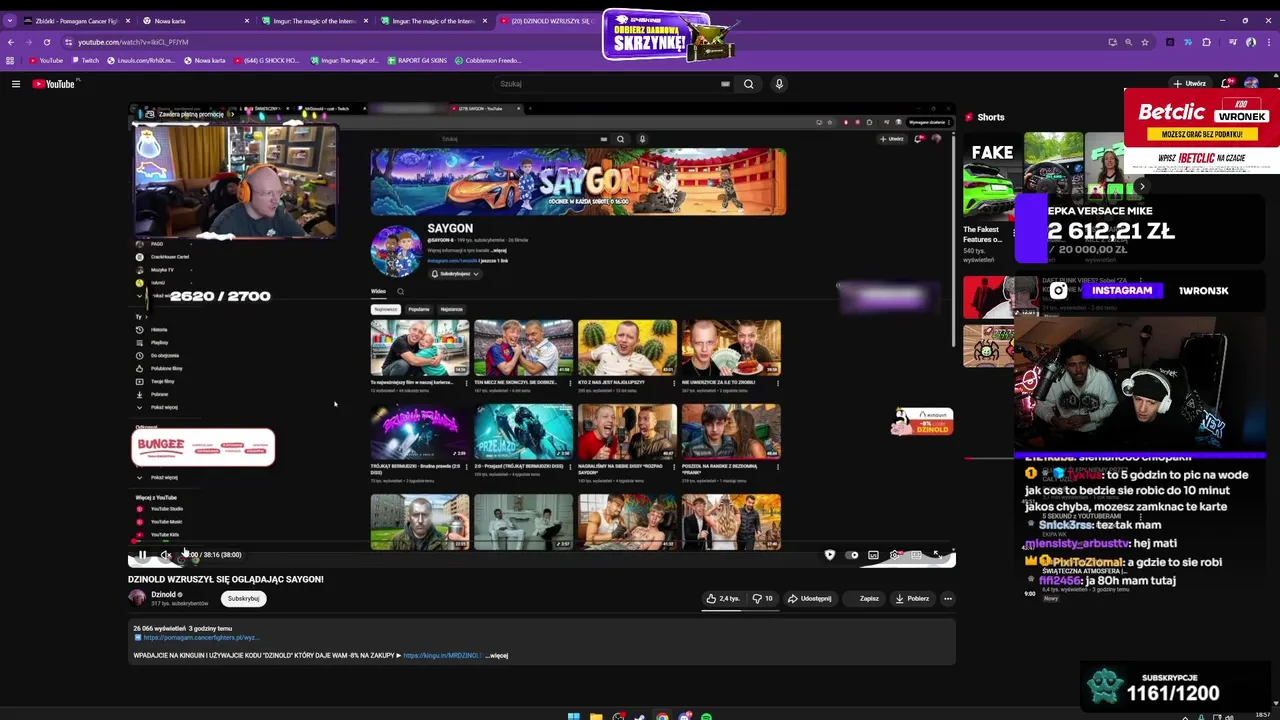Open the YouTube bookmark in bookmarks bar
The height and width of the screenshot is (720, 1280).
(x=46, y=60)
